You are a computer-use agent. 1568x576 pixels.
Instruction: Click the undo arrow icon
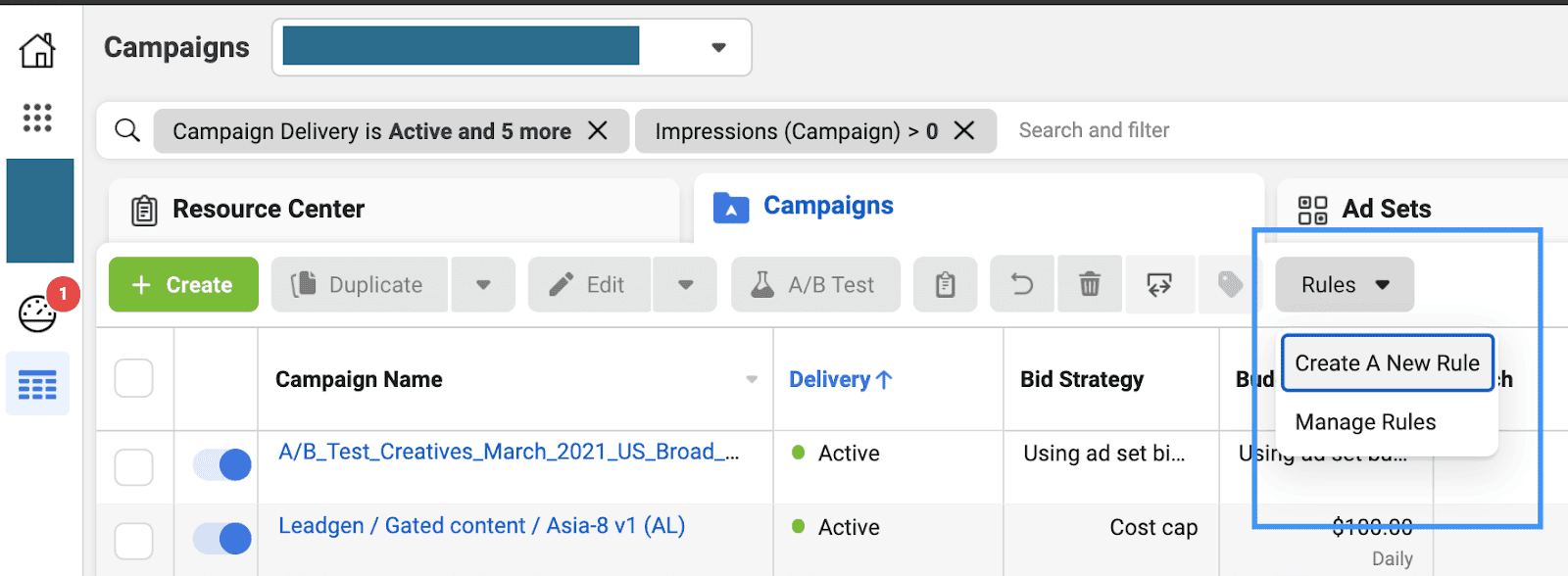[x=1022, y=285]
